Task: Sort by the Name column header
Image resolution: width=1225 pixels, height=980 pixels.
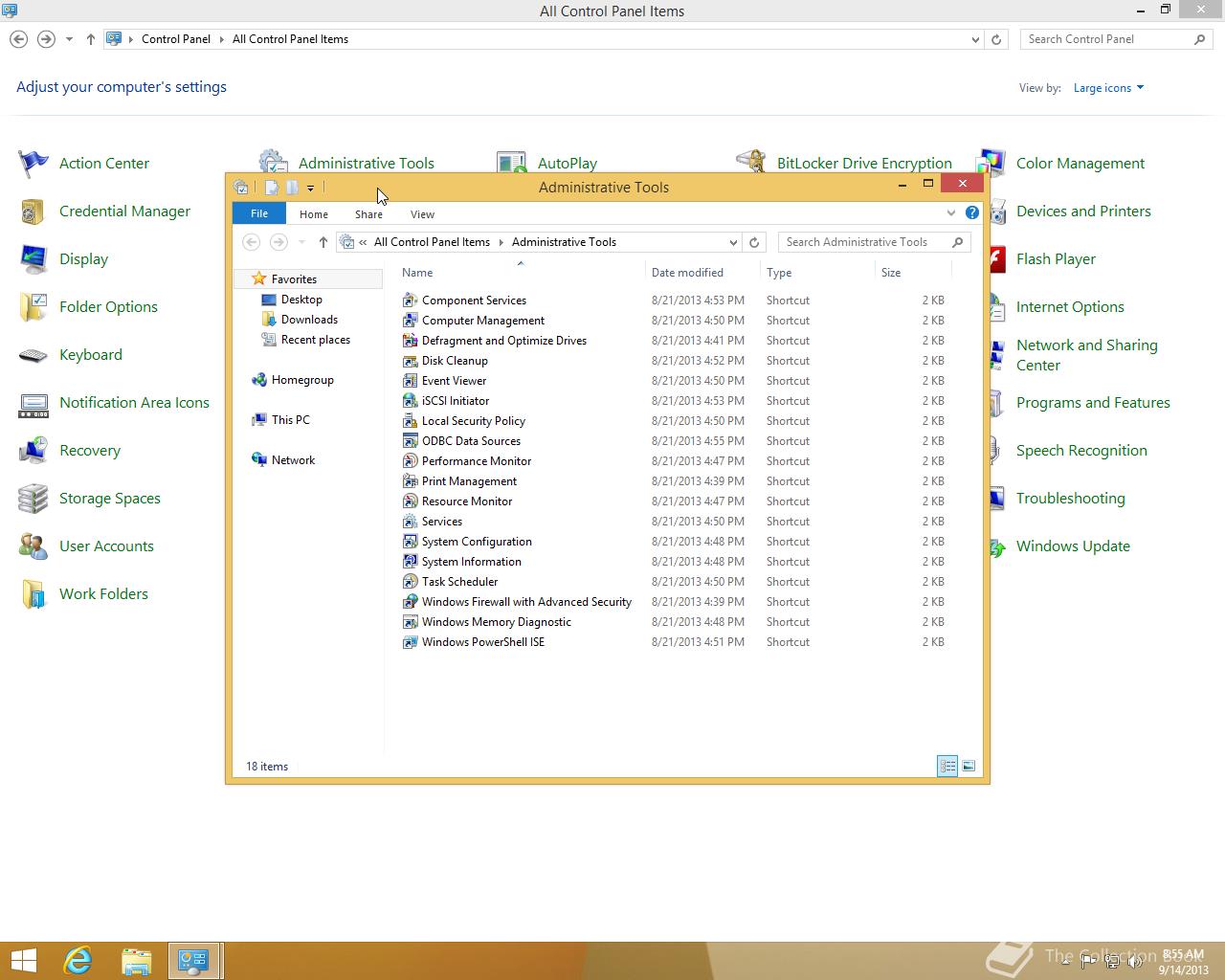Action: [x=520, y=273]
